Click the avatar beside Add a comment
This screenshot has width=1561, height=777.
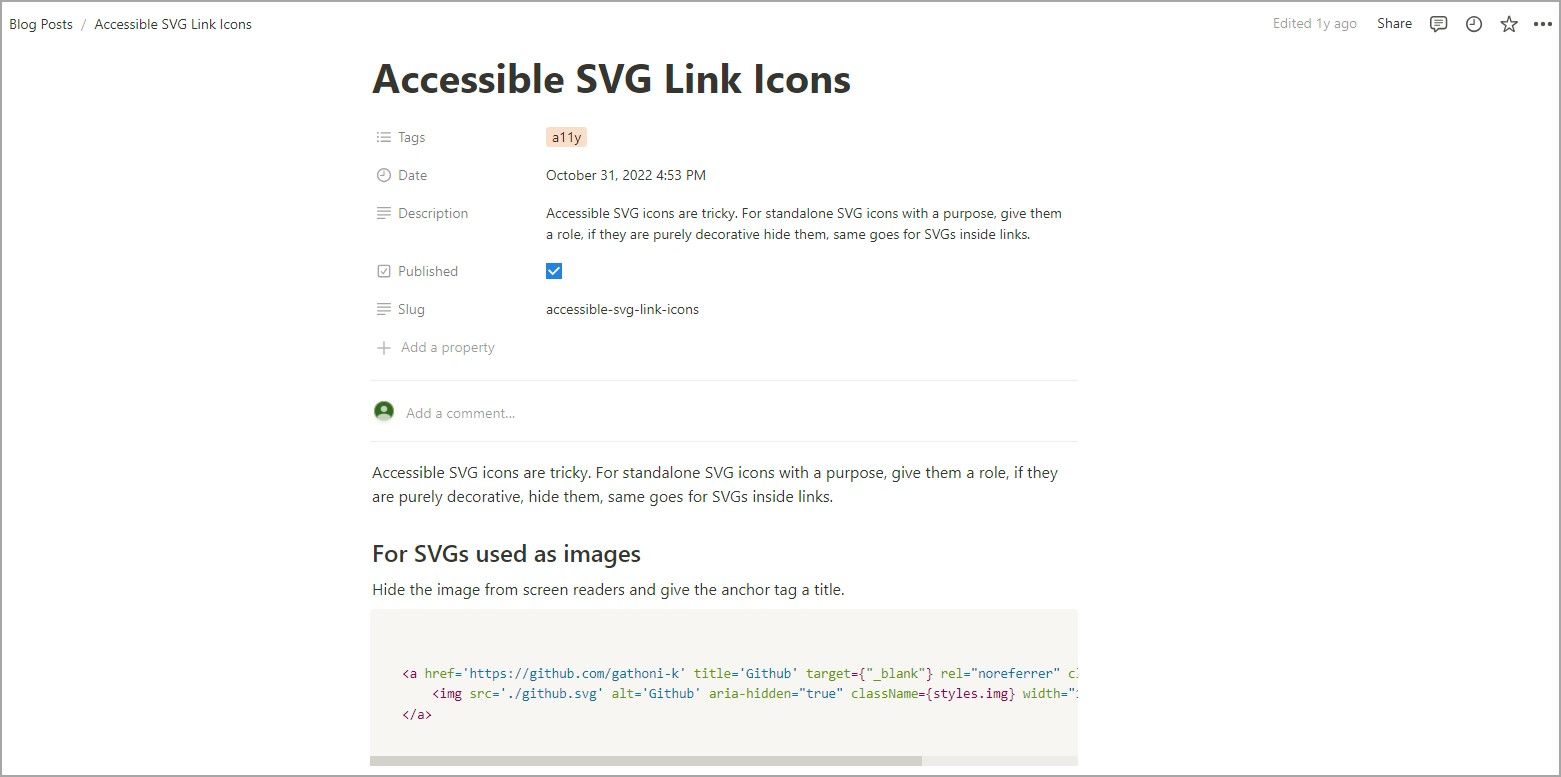point(384,411)
